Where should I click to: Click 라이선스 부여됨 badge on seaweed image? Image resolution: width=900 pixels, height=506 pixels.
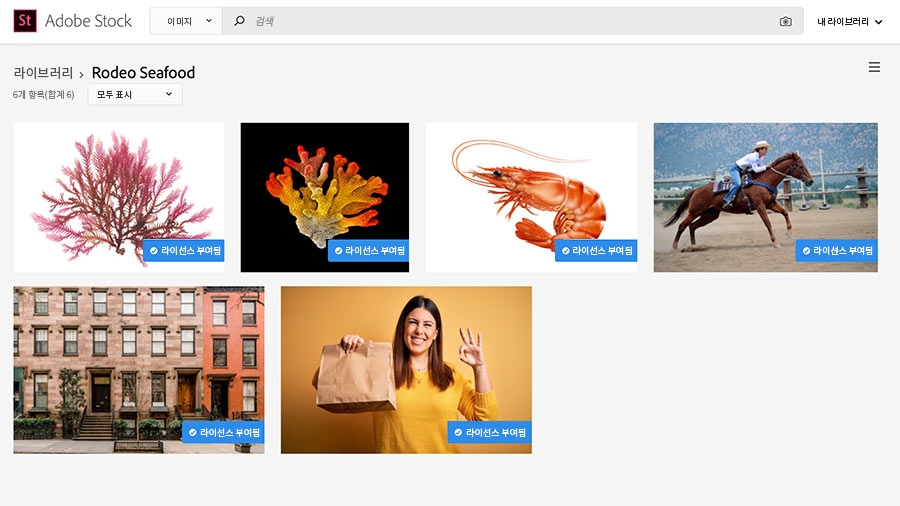(184, 251)
